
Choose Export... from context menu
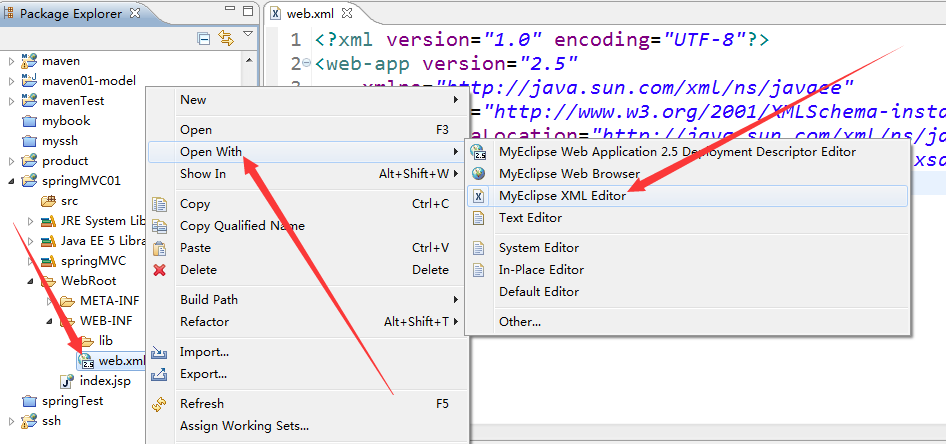point(307,374)
